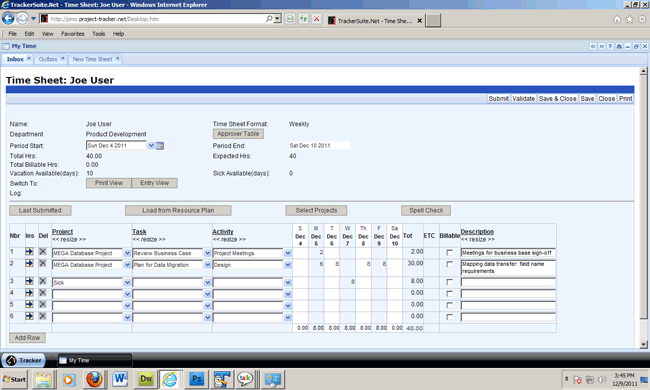Open the Period Start calendar picker icon
650x390 pixels.
click(x=160, y=145)
